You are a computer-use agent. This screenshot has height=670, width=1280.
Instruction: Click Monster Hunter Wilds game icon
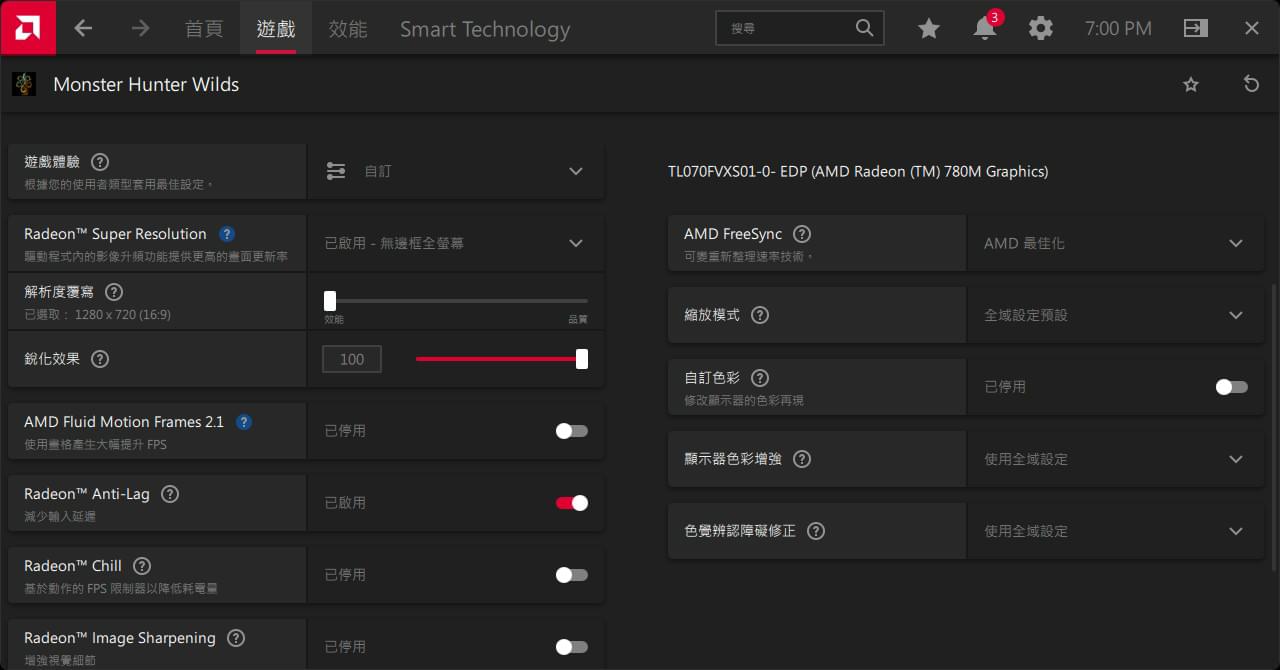[x=24, y=84]
